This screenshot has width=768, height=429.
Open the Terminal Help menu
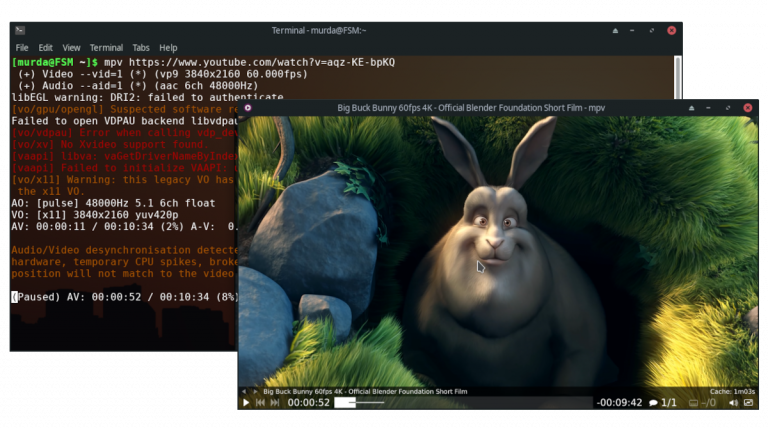168,48
